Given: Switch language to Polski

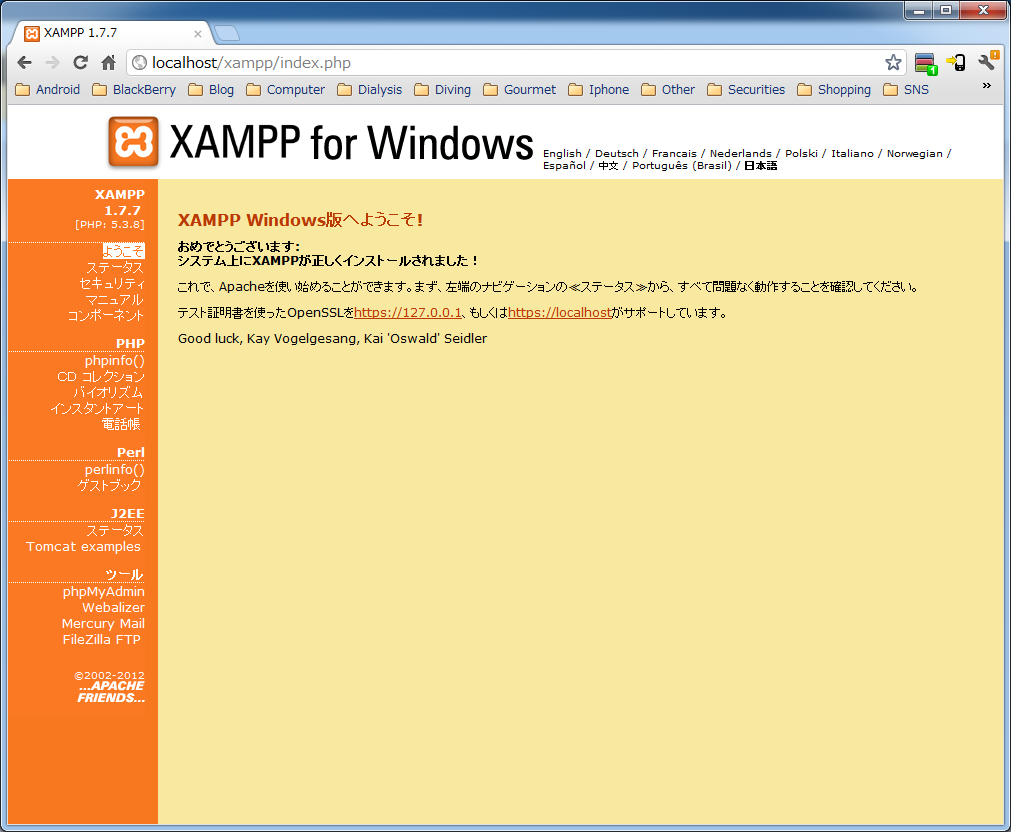Looking at the screenshot, I should point(801,154).
